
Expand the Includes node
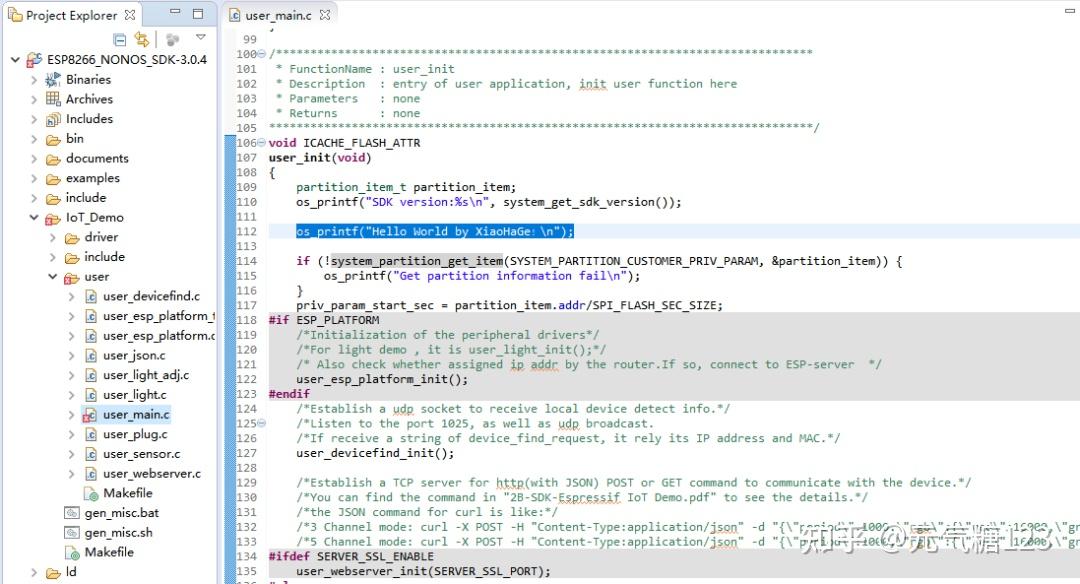click(34, 119)
